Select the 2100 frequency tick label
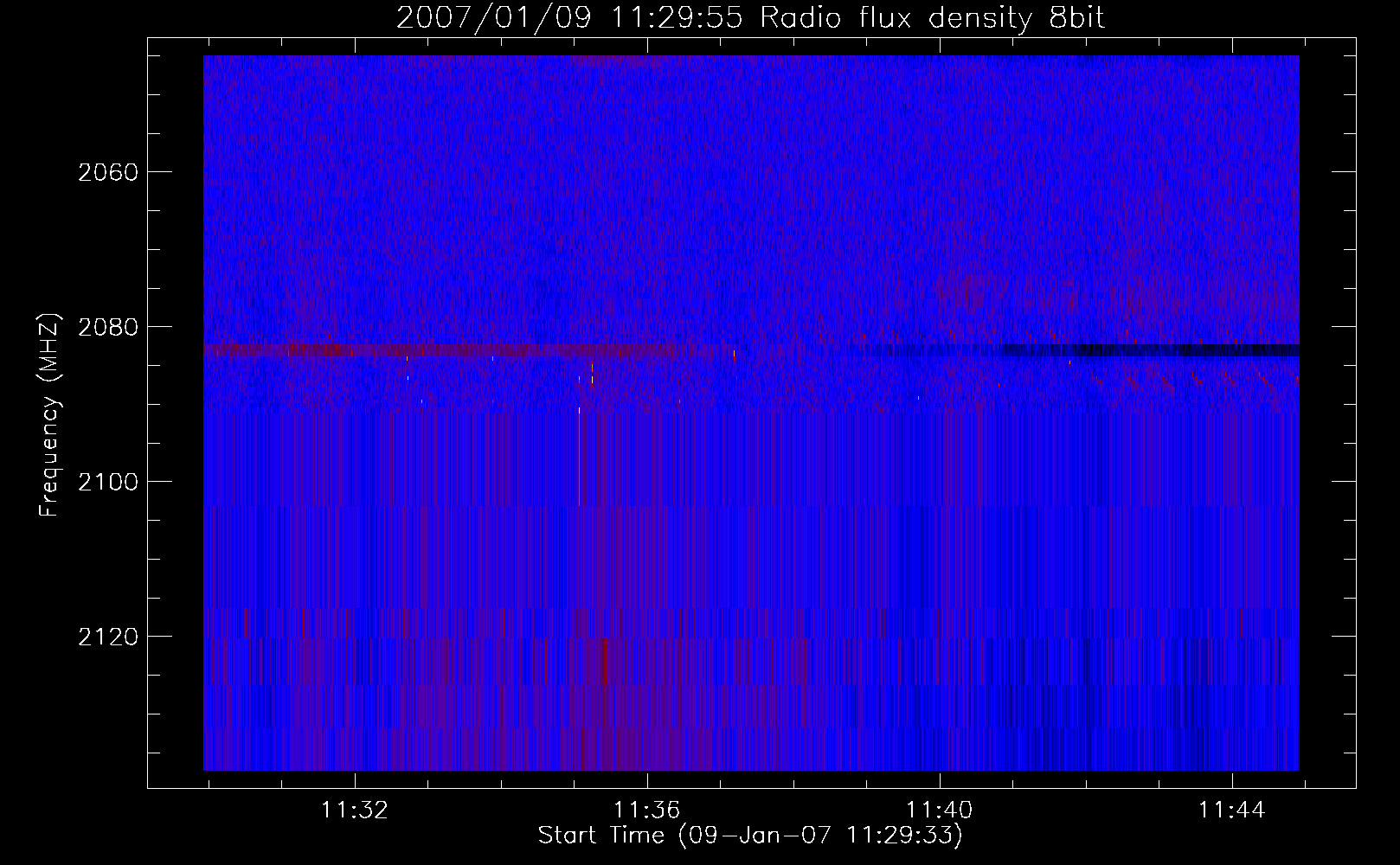Viewport: 1400px width, 865px height. [108, 482]
